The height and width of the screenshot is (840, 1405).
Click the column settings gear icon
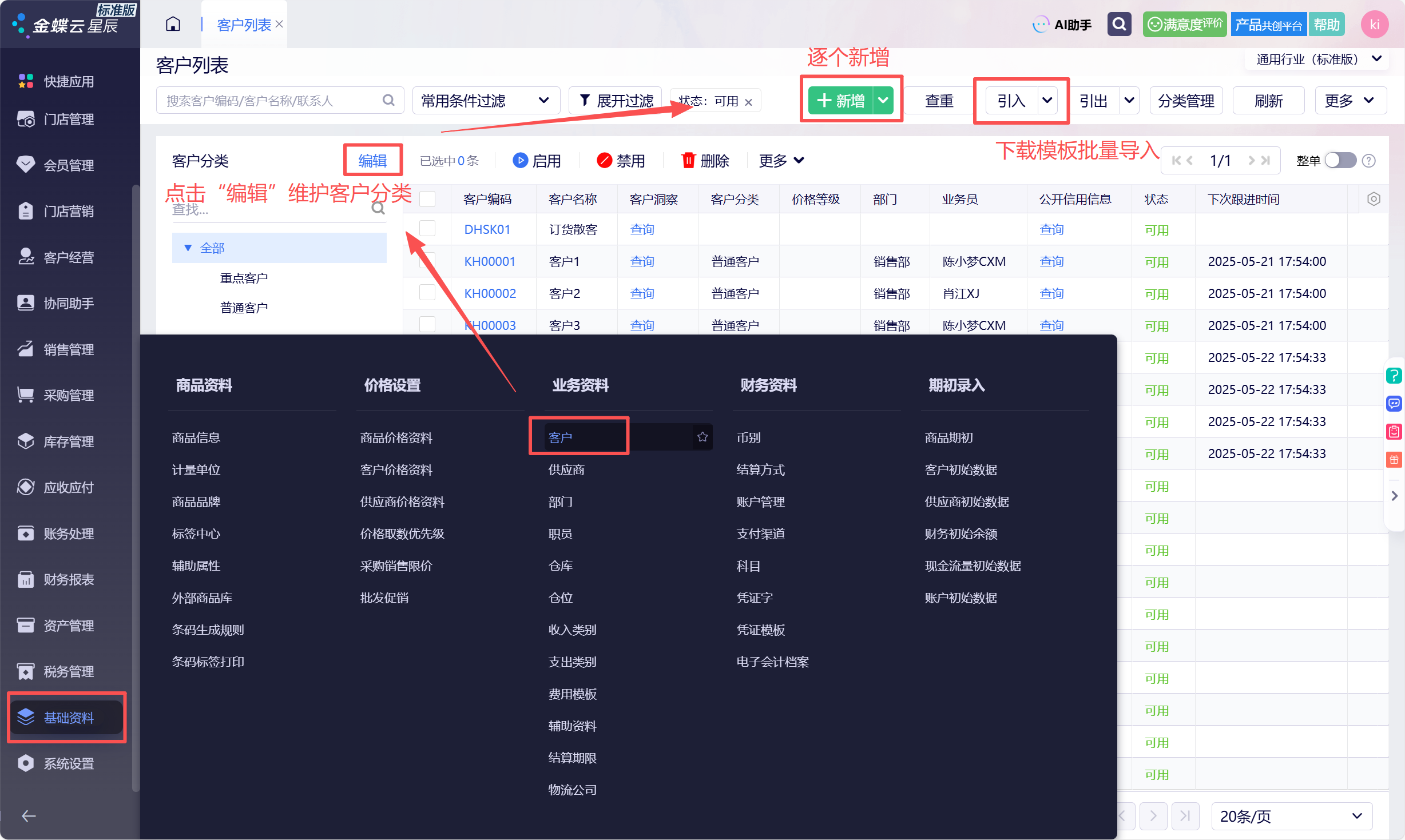(x=1374, y=199)
